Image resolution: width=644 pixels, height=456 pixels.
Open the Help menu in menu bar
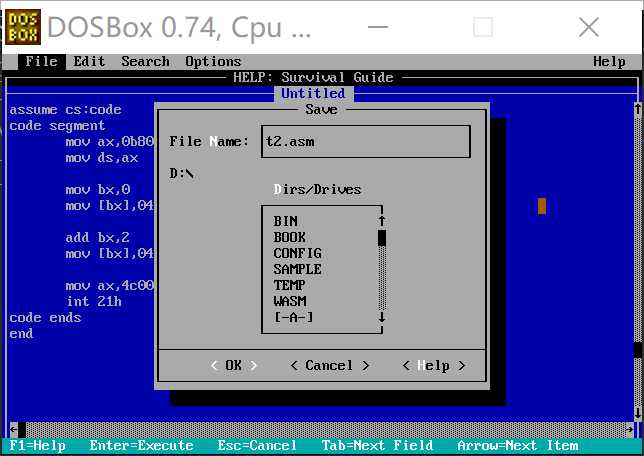coord(609,62)
